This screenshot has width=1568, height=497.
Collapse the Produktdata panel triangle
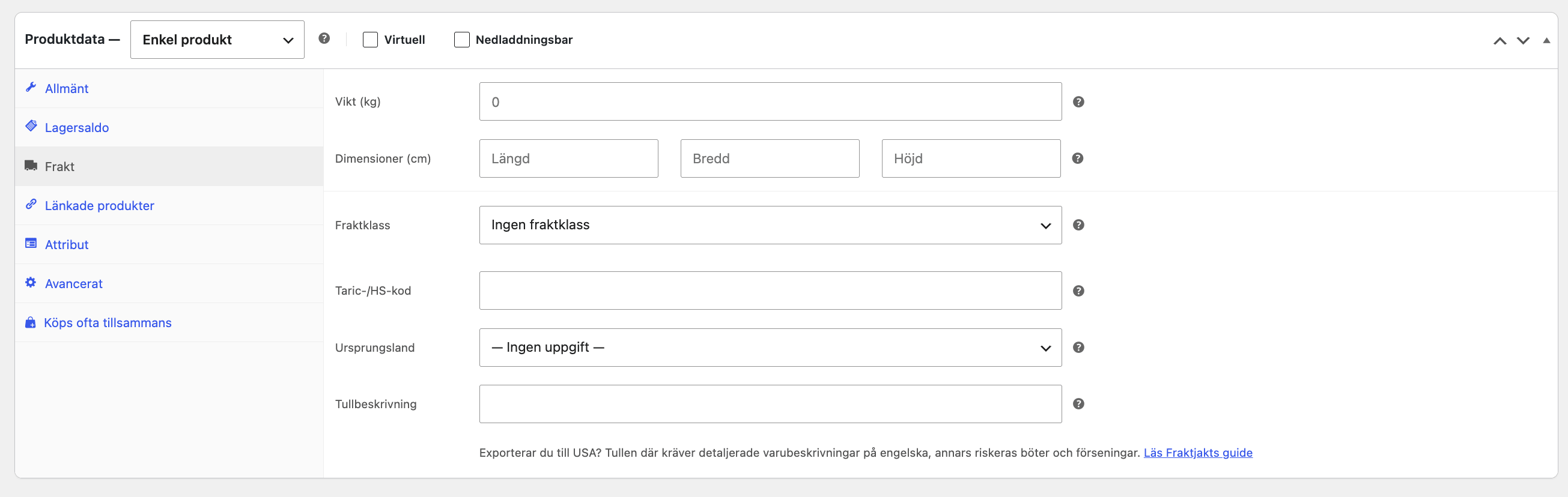pyautogui.click(x=1546, y=41)
